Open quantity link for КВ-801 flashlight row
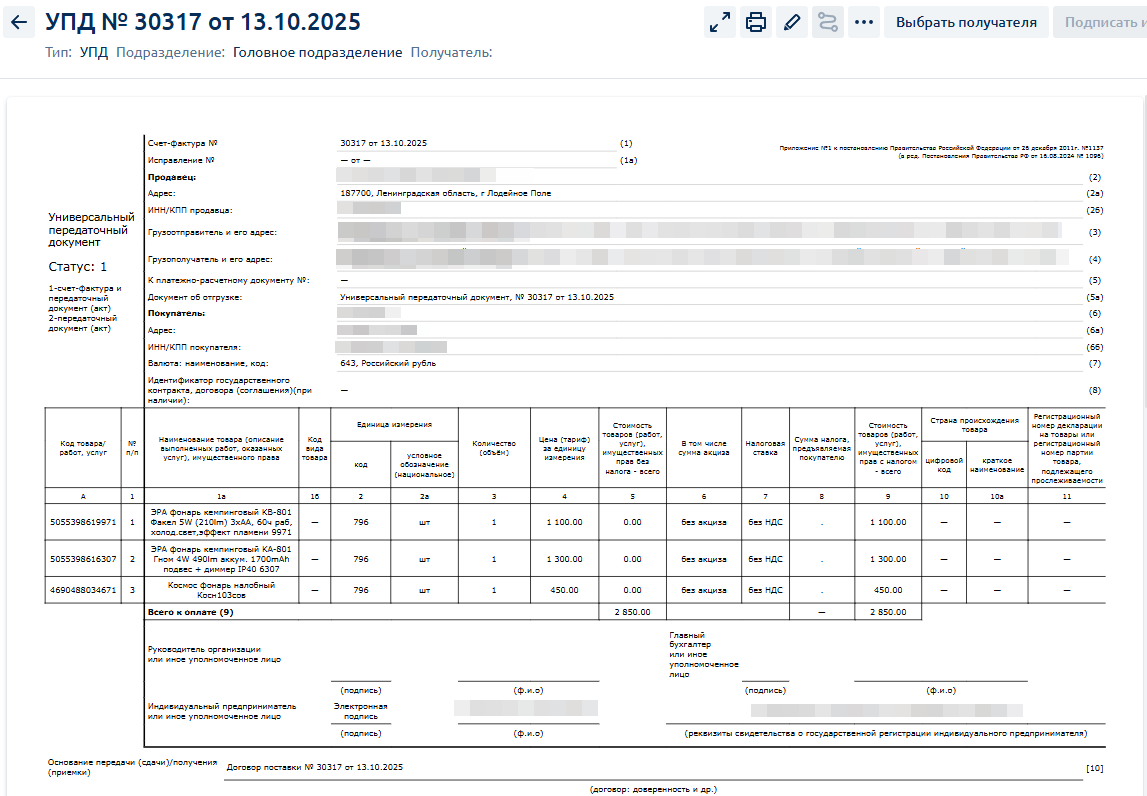 492,522
